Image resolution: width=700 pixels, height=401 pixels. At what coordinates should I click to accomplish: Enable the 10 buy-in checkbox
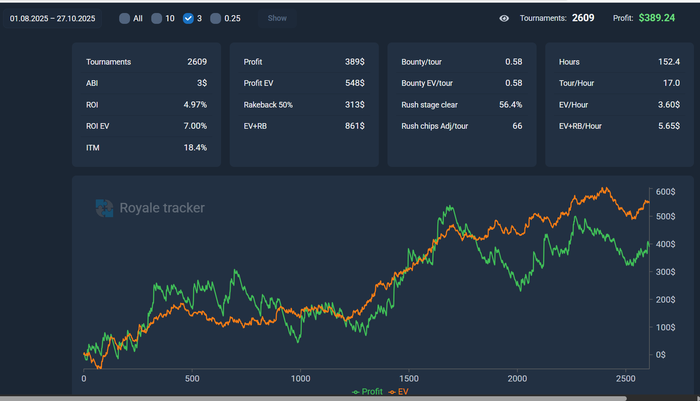pos(156,18)
